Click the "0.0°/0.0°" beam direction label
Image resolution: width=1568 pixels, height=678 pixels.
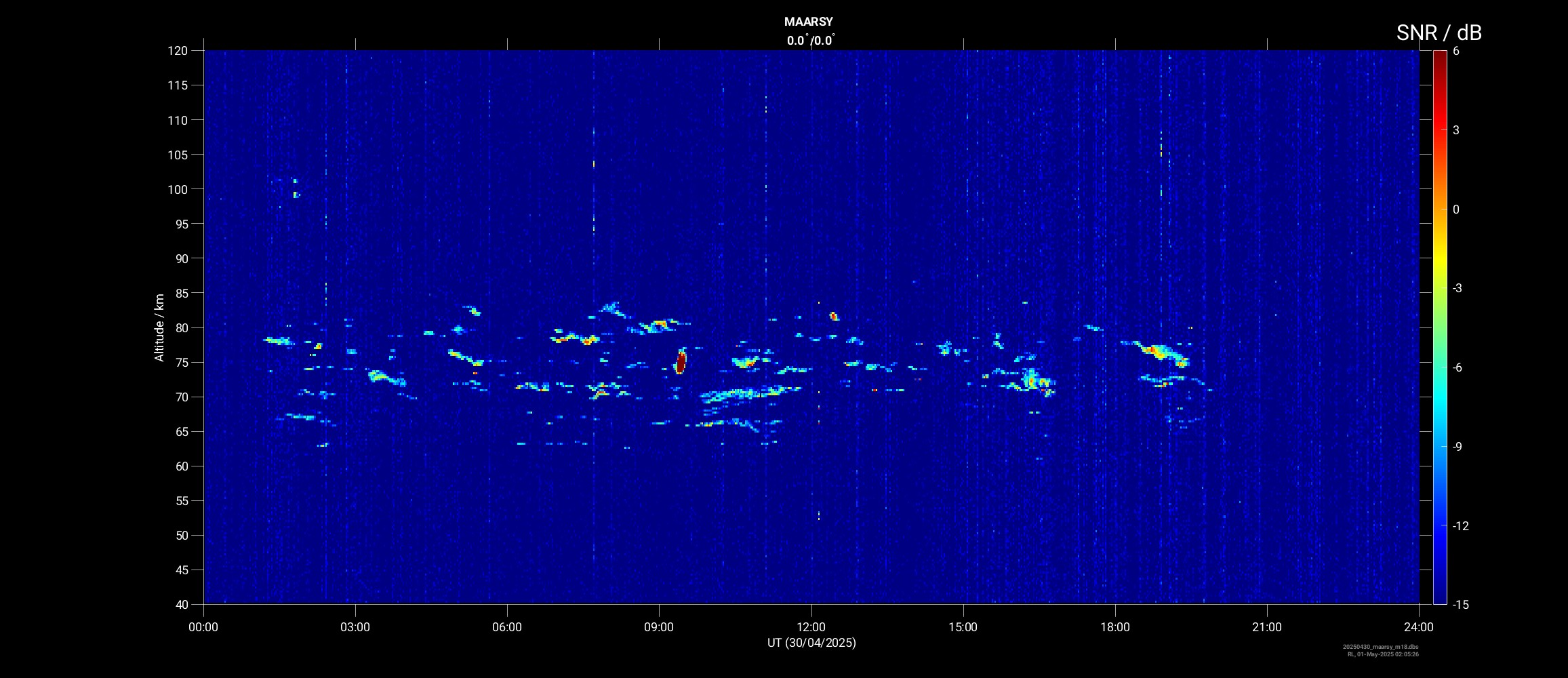coord(811,40)
